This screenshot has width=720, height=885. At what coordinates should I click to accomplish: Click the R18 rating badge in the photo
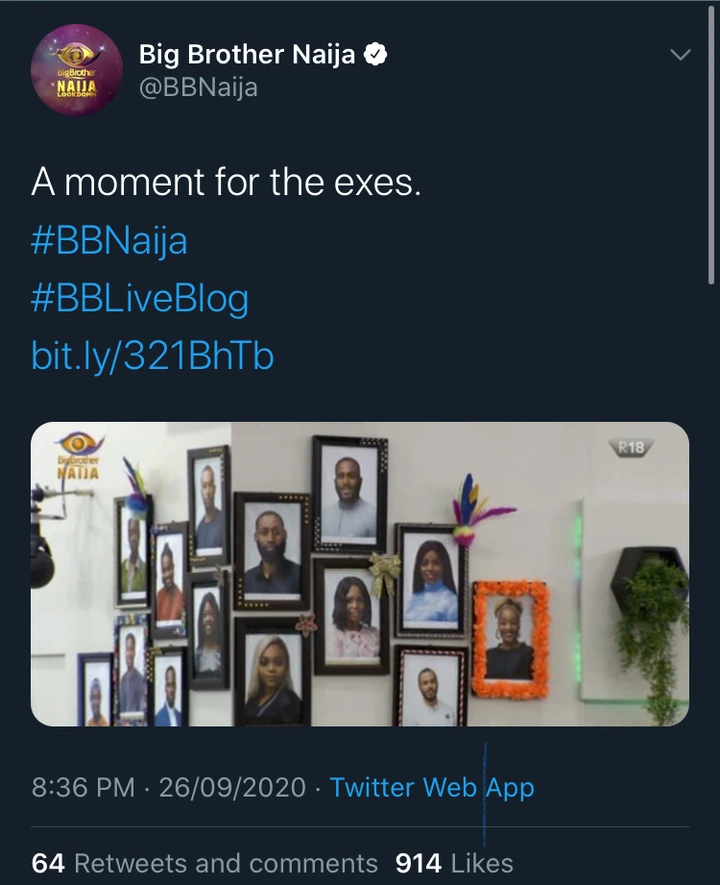point(631,447)
